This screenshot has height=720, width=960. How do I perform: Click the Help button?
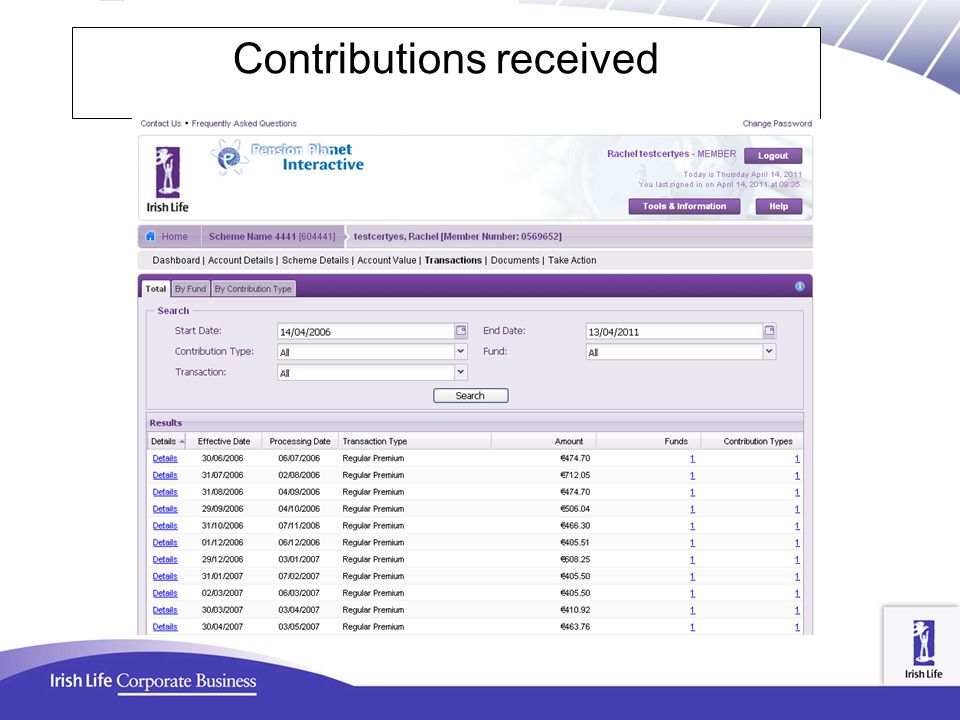coord(778,206)
